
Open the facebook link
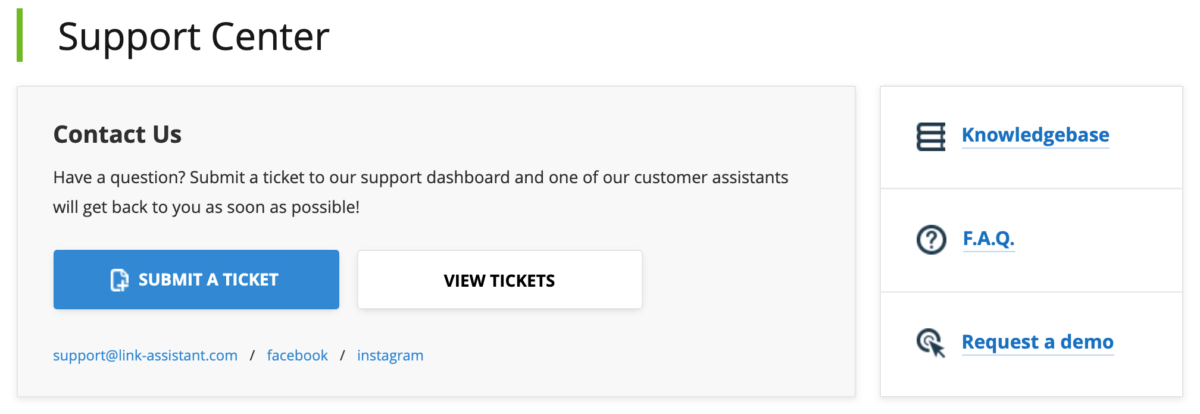click(x=297, y=355)
